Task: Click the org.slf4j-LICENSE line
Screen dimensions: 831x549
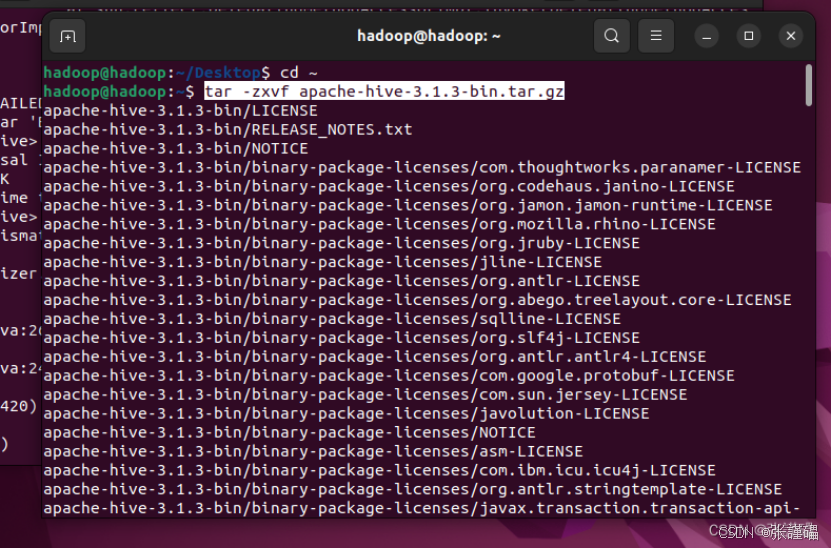Action: [342, 338]
